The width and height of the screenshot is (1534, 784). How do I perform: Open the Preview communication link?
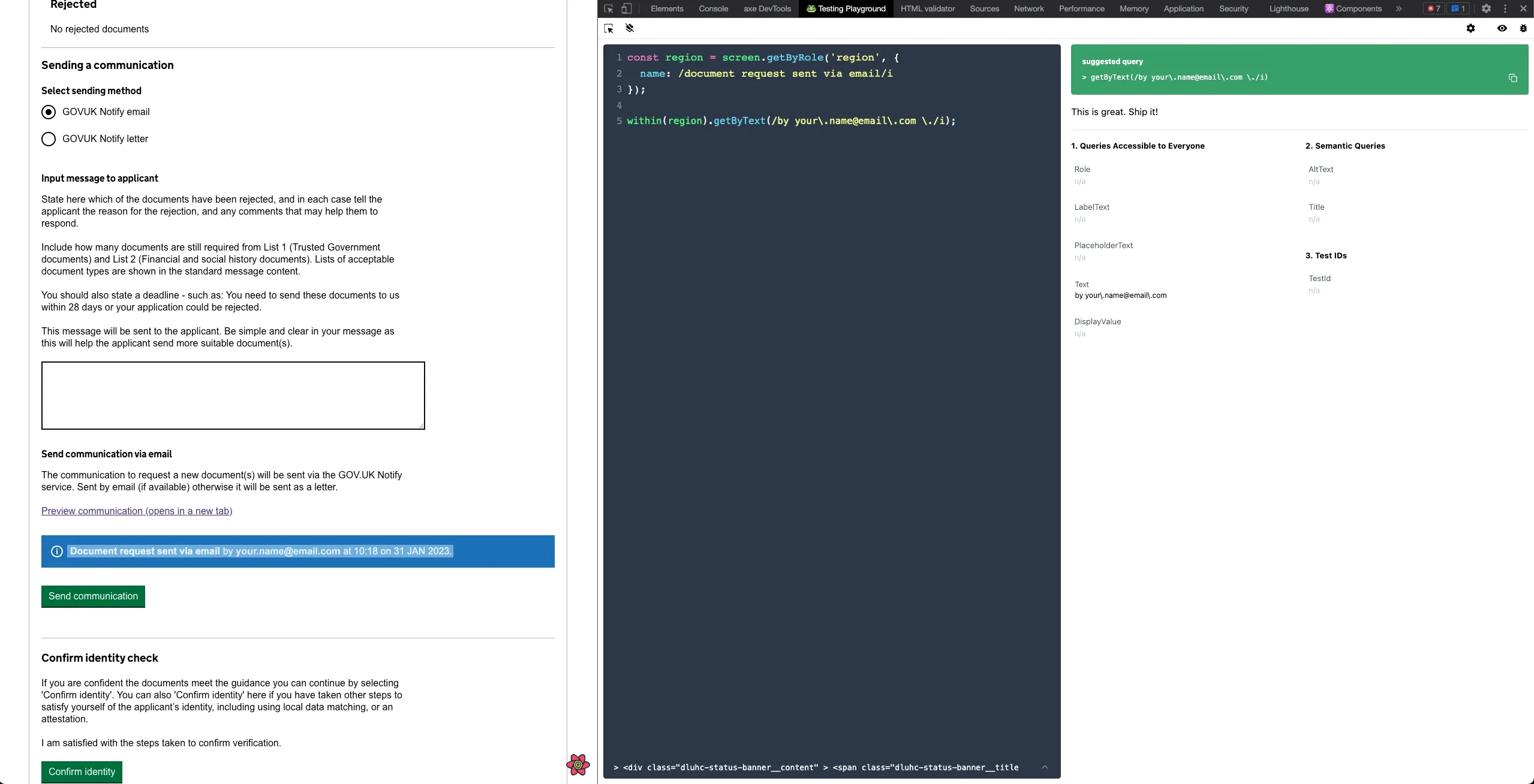137,511
